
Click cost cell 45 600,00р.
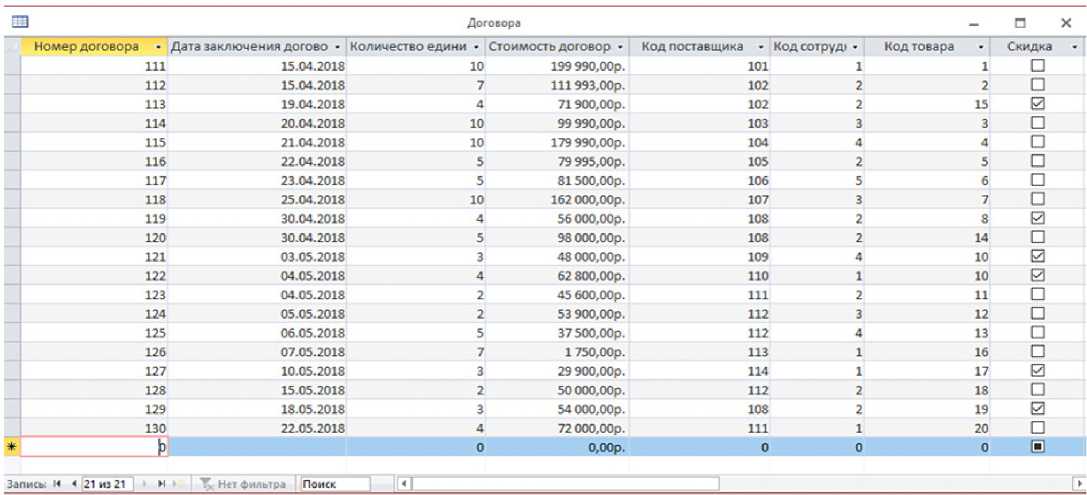(x=556, y=295)
